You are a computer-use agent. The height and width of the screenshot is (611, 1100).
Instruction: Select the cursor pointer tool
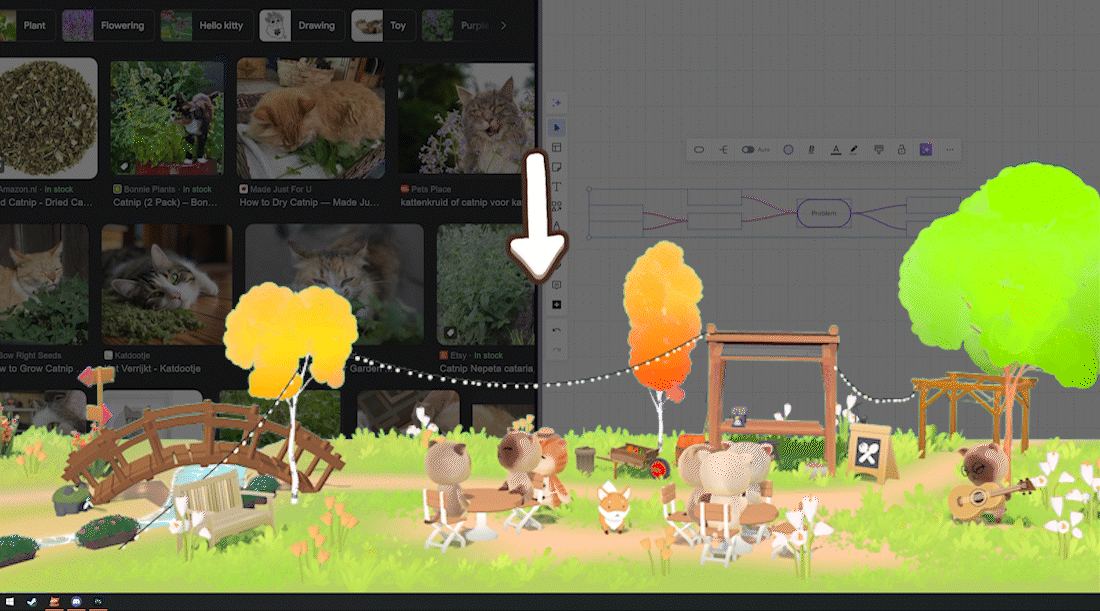coord(557,127)
